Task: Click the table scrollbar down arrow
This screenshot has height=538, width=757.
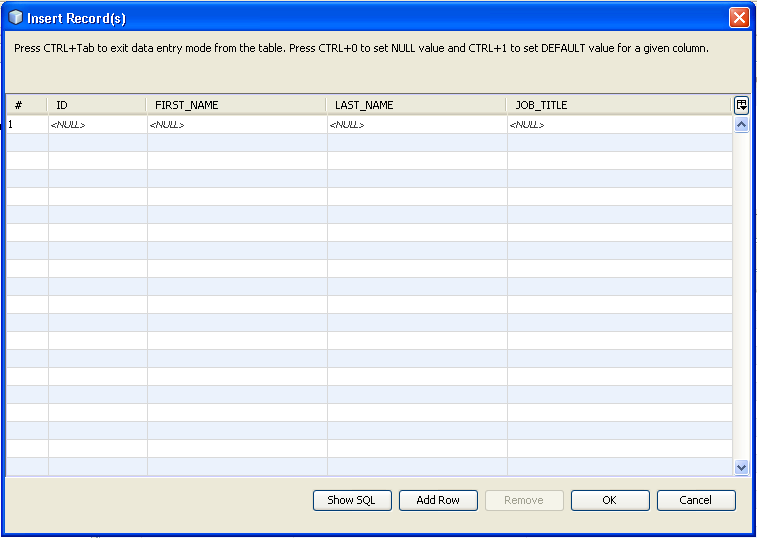Action: [741, 467]
